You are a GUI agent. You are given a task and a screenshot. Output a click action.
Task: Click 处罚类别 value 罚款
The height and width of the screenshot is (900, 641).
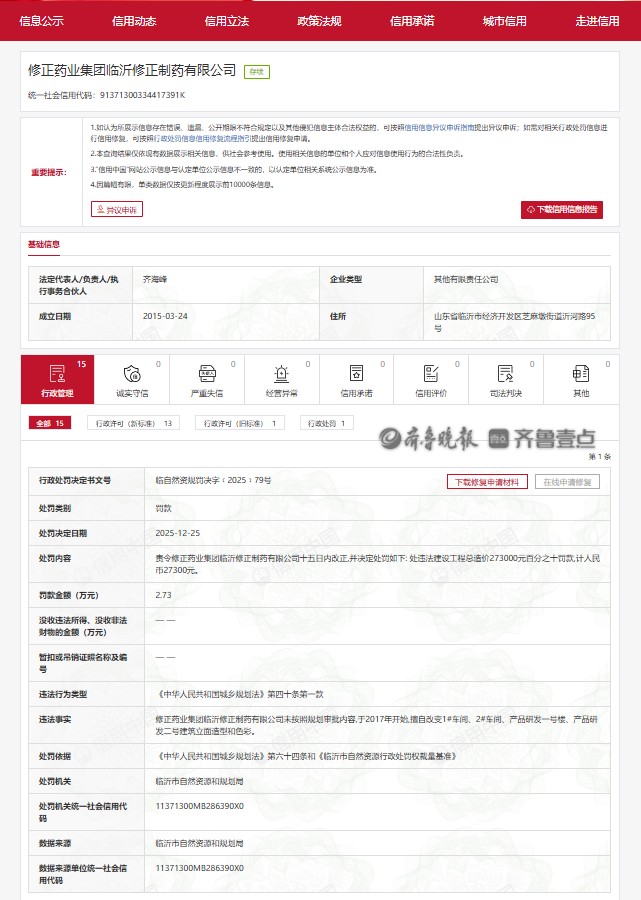tap(163, 508)
